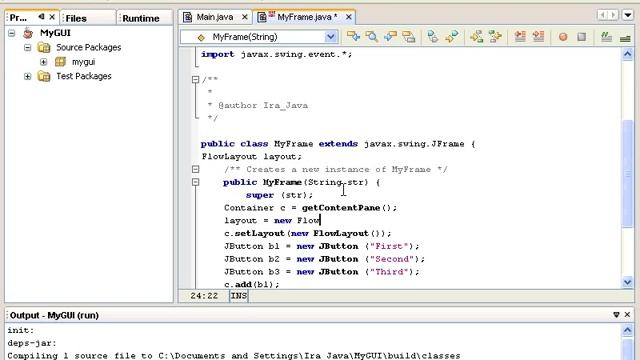Switch to the Runtime tab

click(x=141, y=18)
